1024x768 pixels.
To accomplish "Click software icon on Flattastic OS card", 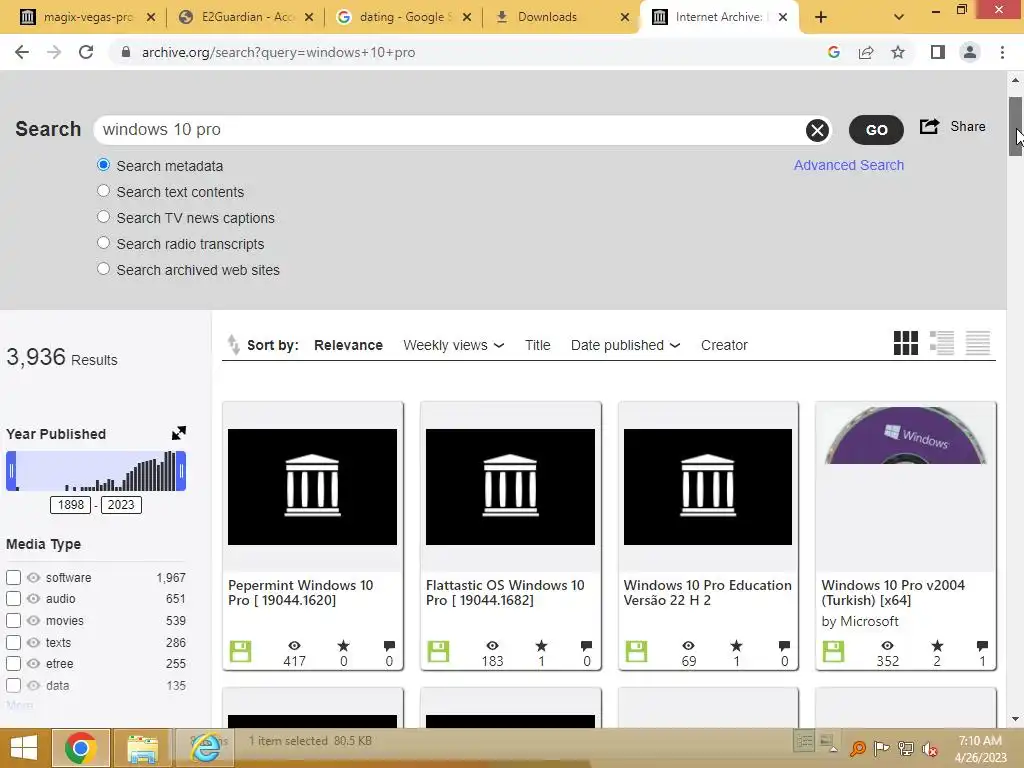I will 438,651.
